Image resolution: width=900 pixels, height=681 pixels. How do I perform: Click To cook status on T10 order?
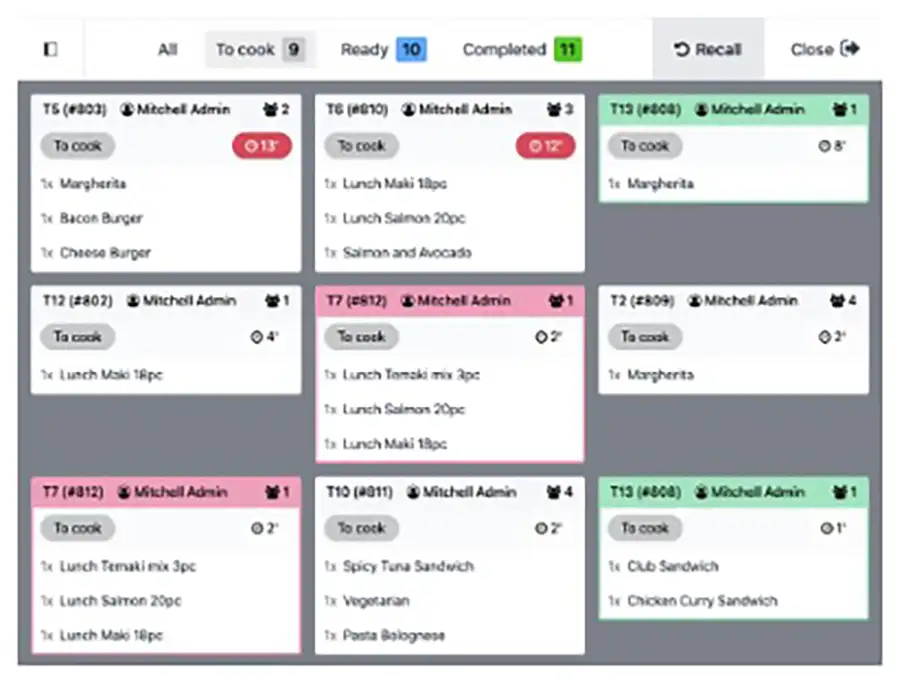pos(361,528)
